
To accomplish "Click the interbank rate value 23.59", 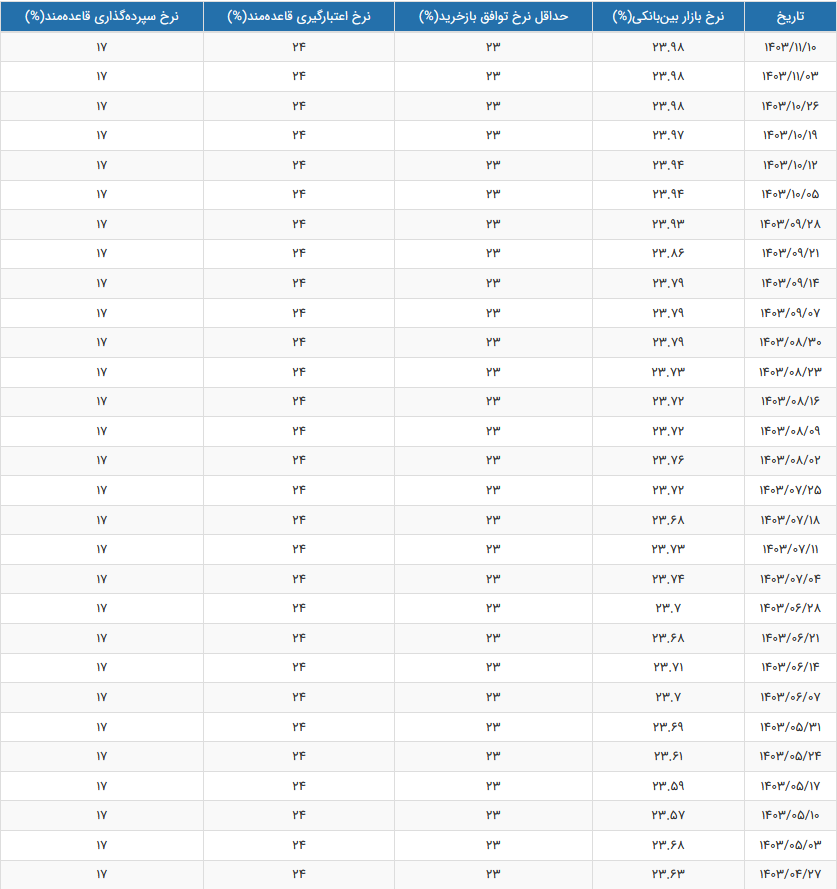I will pyautogui.click(x=668, y=786).
